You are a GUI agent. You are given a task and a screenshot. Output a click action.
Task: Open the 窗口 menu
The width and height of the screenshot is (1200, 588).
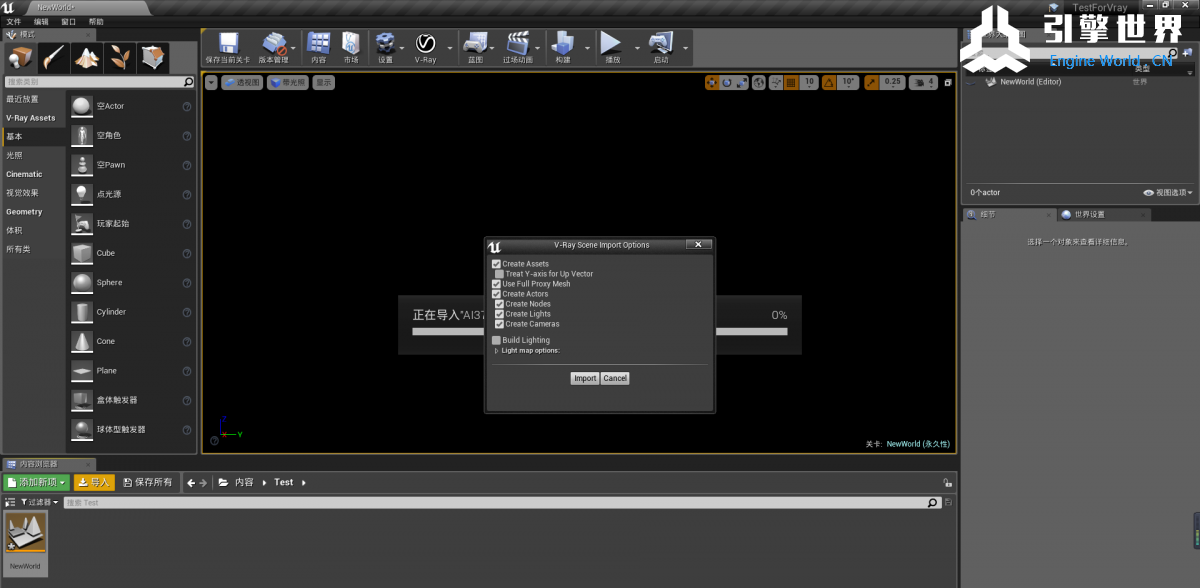[x=68, y=21]
